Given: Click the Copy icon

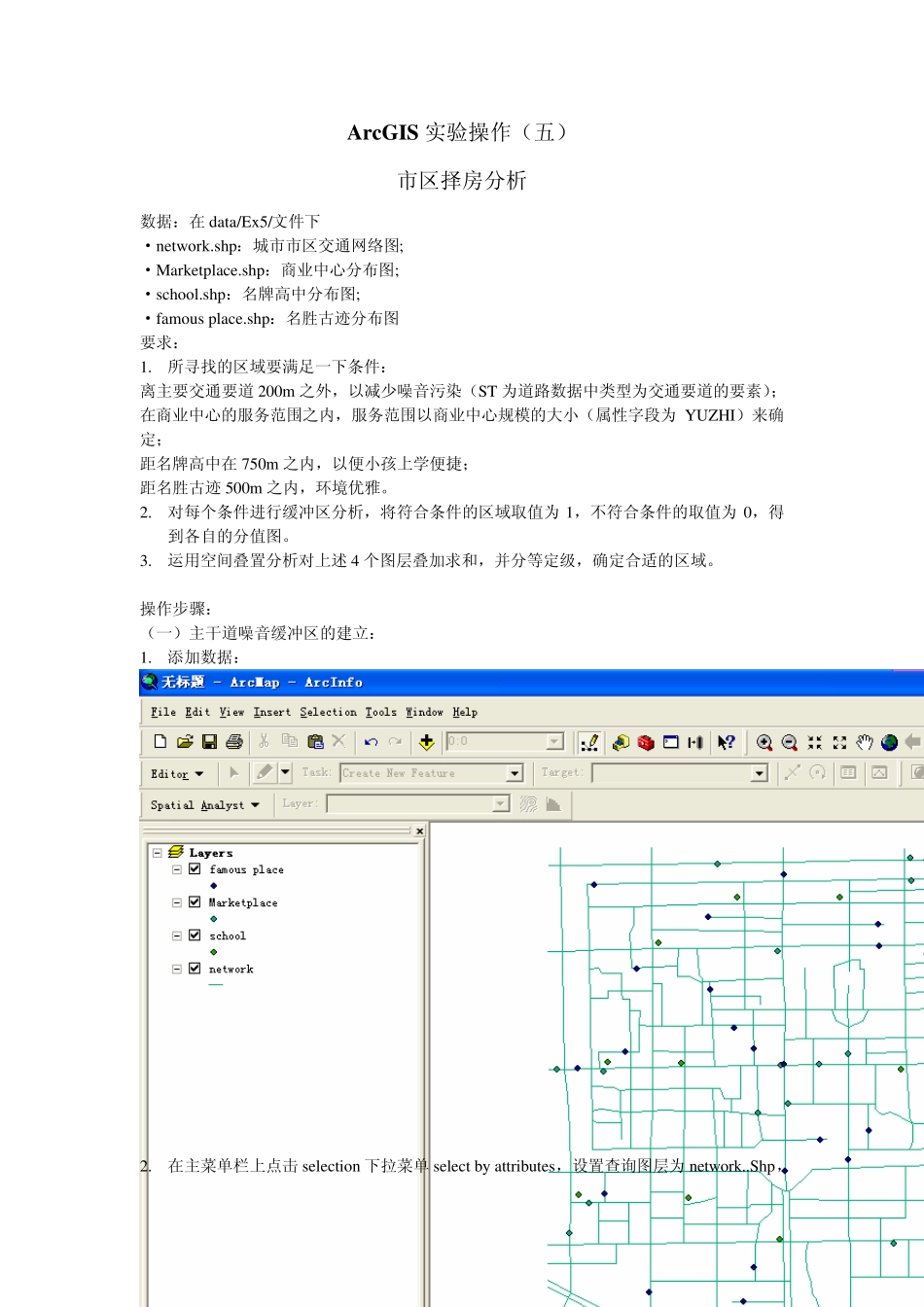Looking at the screenshot, I should pyautogui.click(x=289, y=741).
